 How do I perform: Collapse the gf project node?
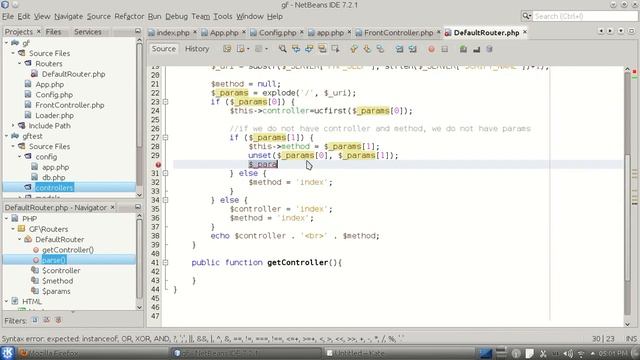pos(6,42)
